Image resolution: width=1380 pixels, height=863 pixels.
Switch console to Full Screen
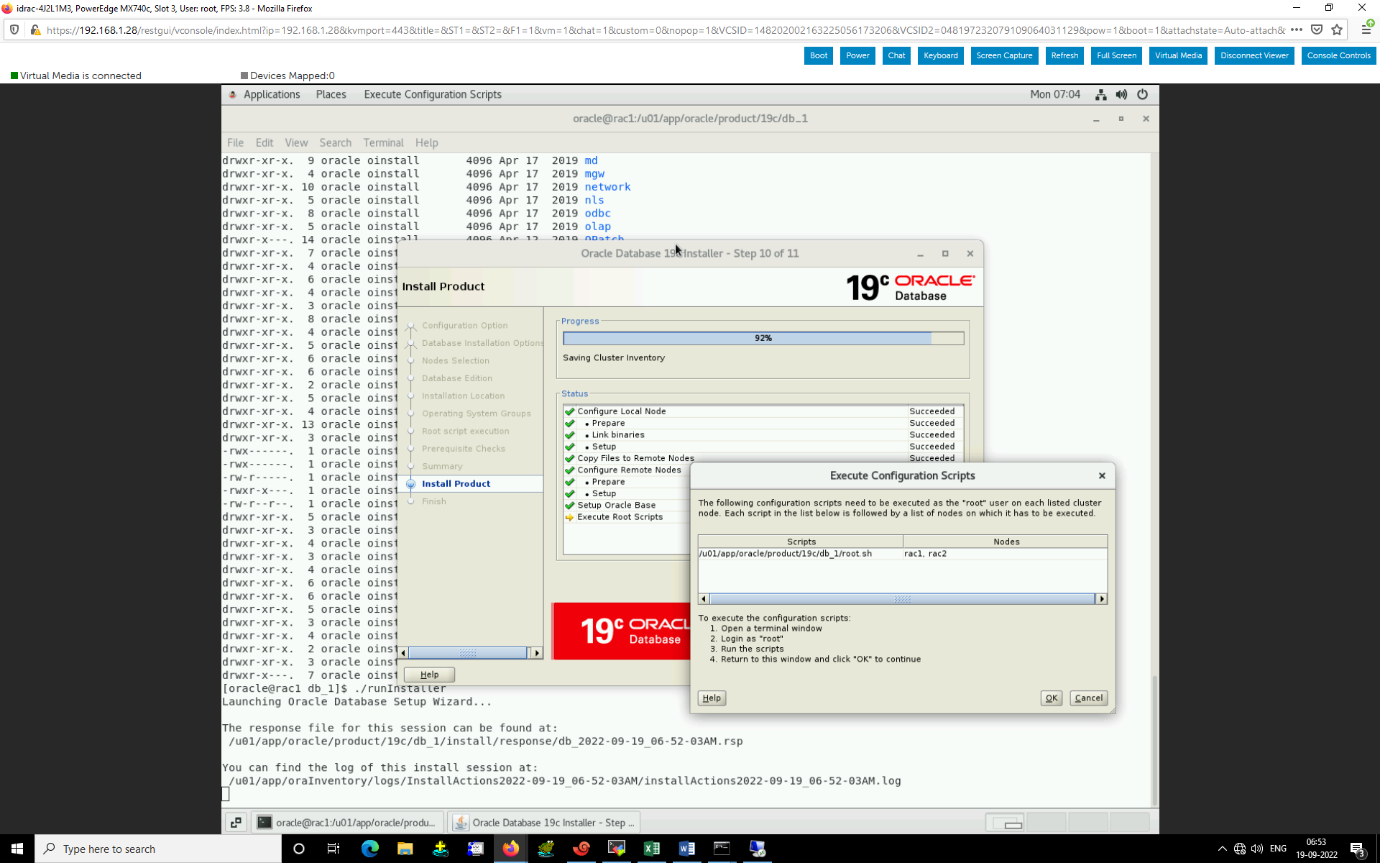1116,56
